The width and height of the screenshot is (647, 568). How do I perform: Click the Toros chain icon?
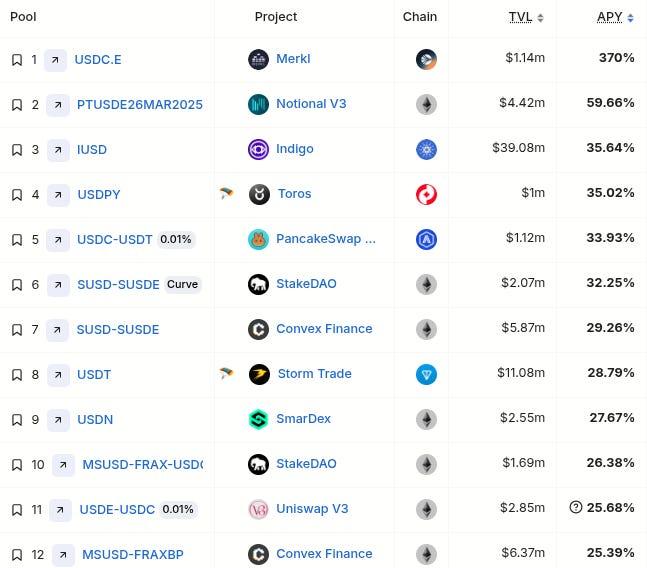click(427, 194)
